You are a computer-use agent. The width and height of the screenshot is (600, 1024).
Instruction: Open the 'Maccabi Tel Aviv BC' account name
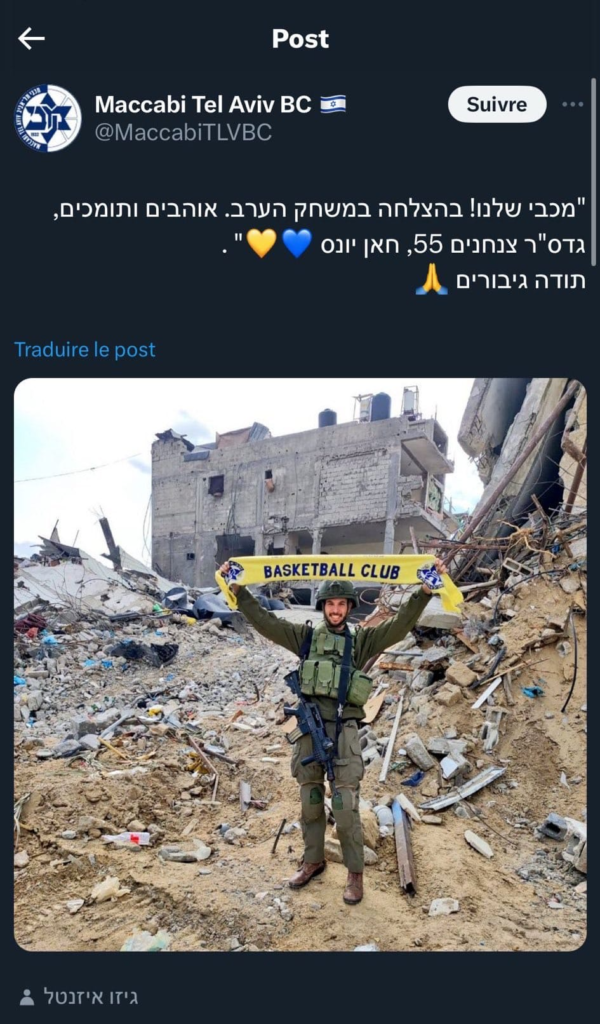[203, 104]
